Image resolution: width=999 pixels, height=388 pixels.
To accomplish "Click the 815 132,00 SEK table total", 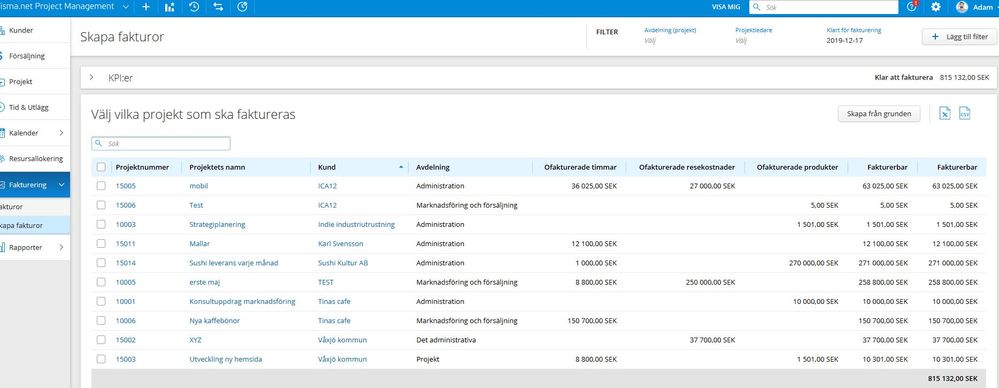I will point(952,378).
